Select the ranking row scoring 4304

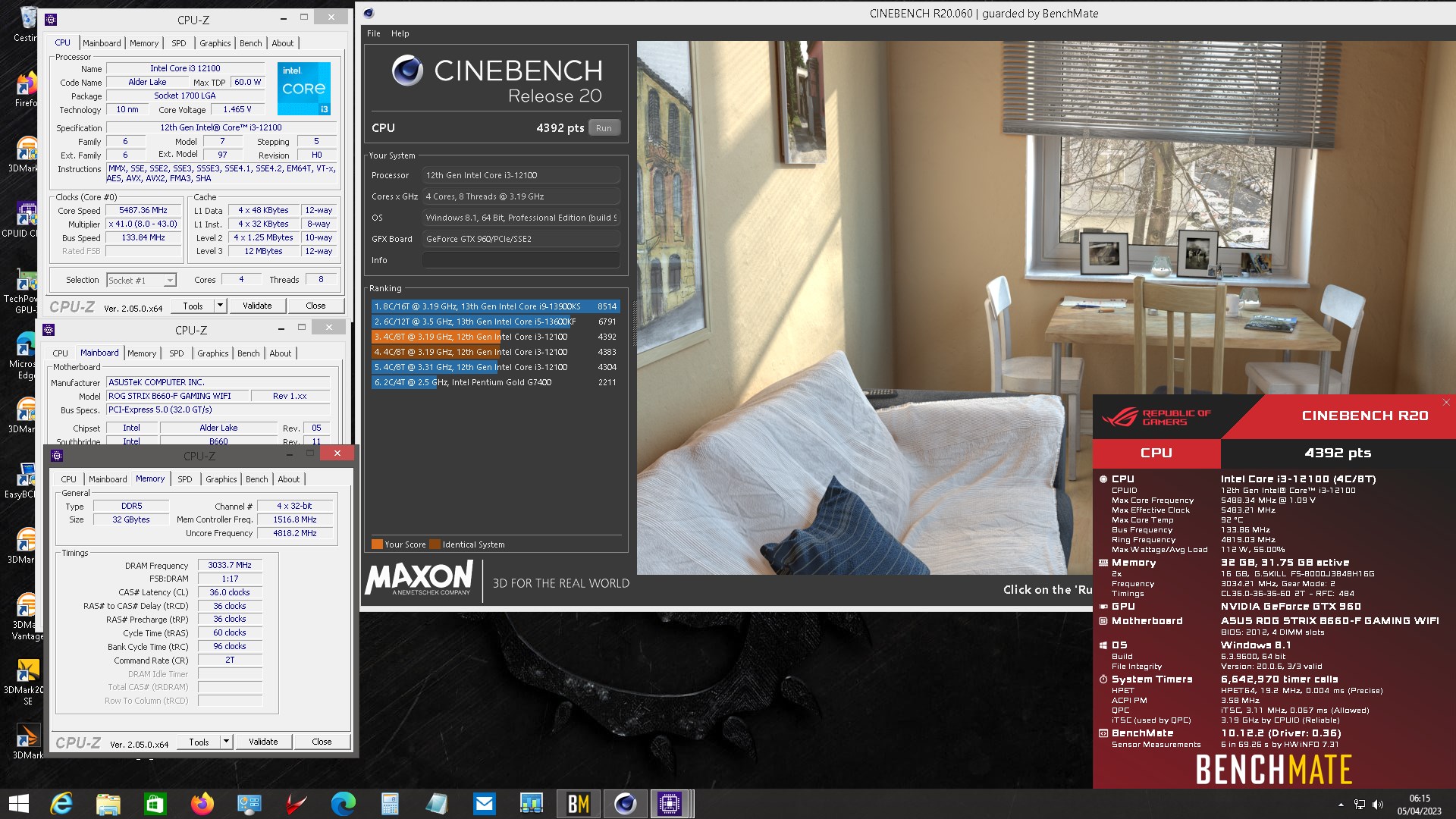495,367
